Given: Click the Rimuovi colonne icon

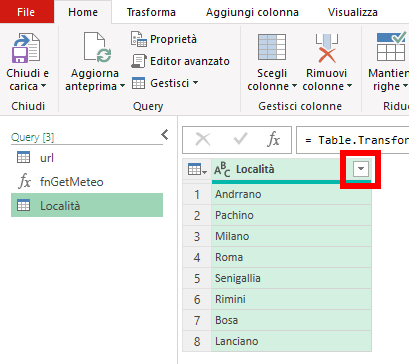Looking at the screenshot, I should click(327, 48).
